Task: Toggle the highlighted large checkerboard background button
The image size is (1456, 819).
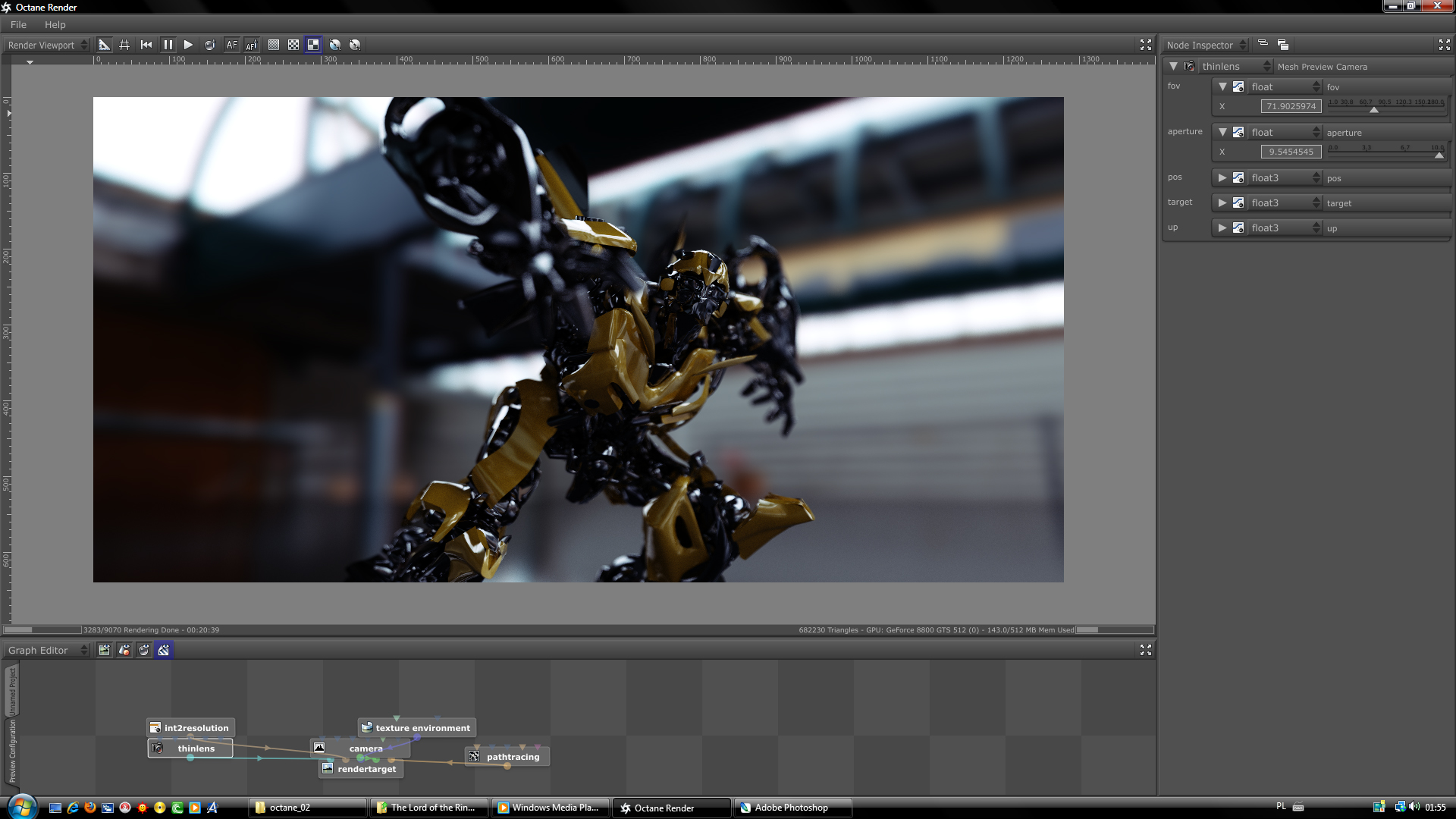Action: coord(313,45)
